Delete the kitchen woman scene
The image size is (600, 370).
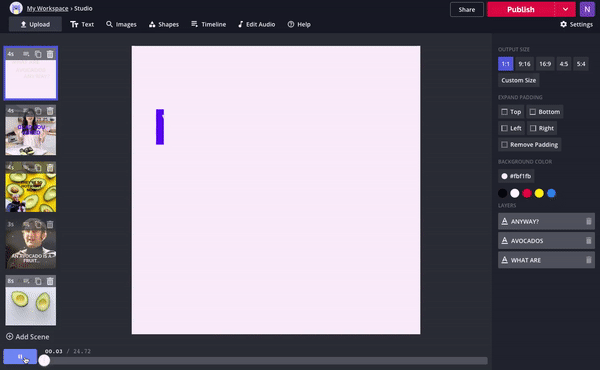click(50, 111)
